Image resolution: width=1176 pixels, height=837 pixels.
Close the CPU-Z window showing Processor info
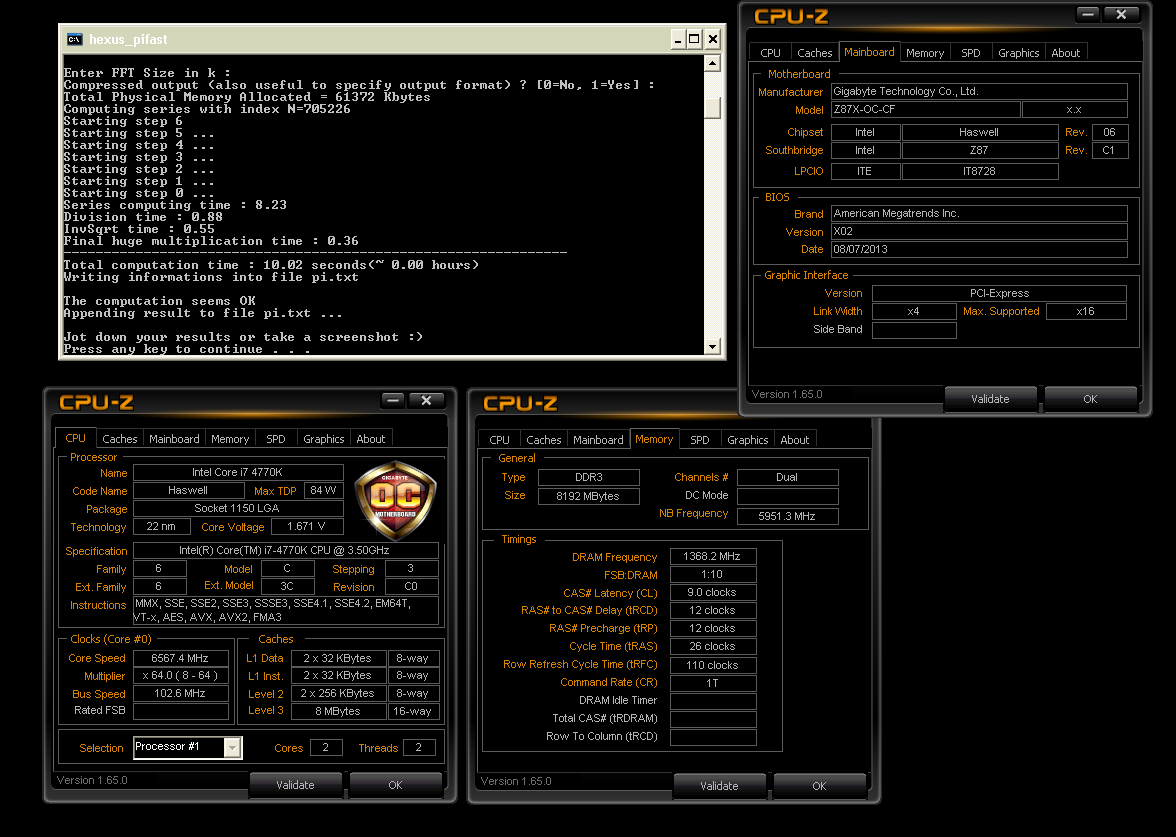(426, 401)
